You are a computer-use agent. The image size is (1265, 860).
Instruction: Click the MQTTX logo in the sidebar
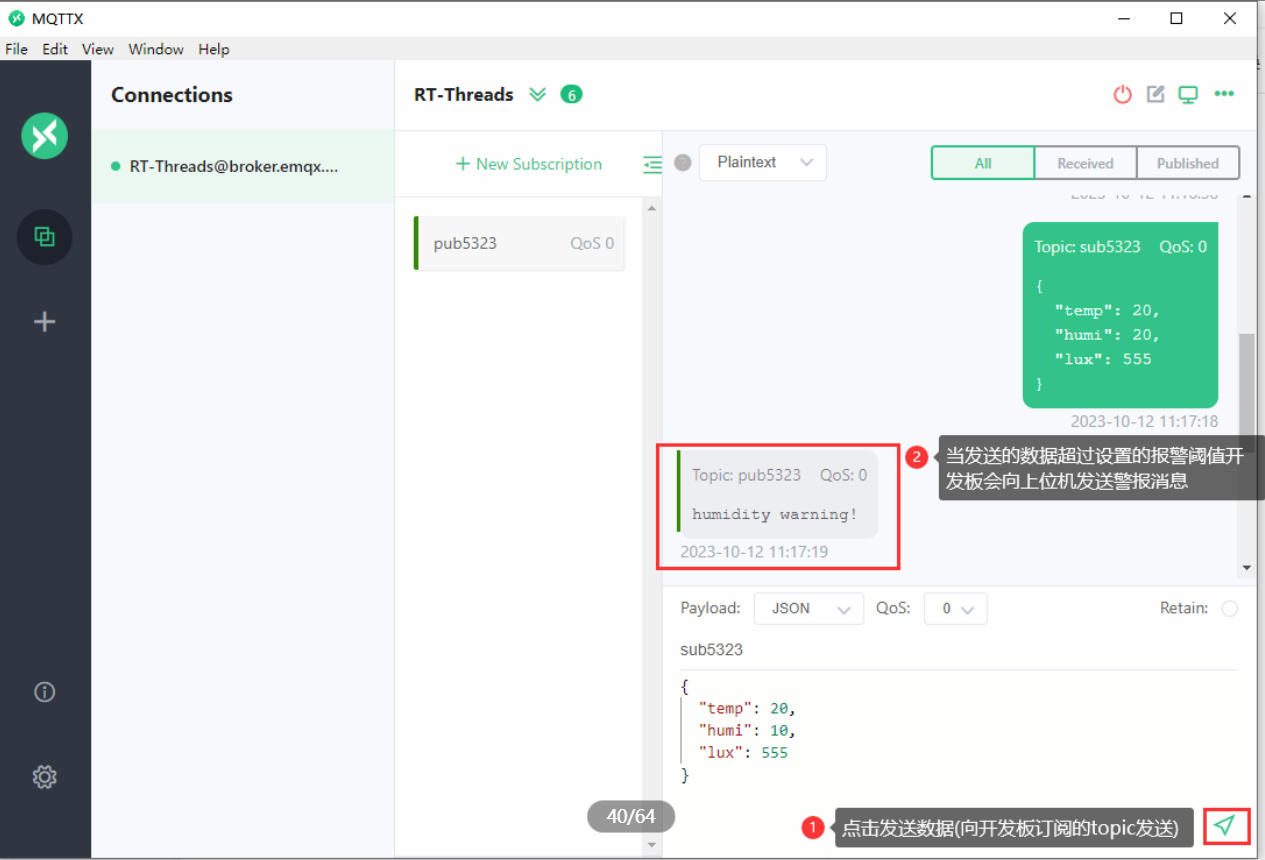44,136
